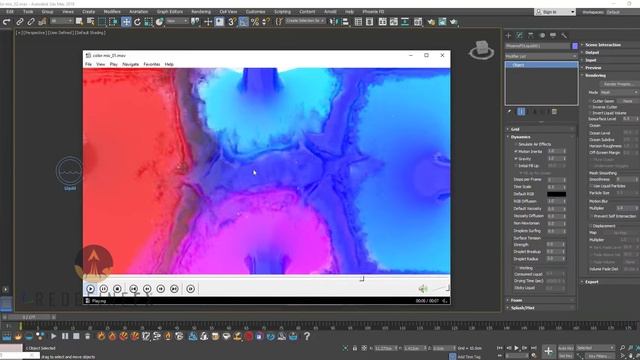The image size is (640, 360).
Task: Activate the Select and Rotate tool
Action: pyautogui.click(x=137, y=22)
